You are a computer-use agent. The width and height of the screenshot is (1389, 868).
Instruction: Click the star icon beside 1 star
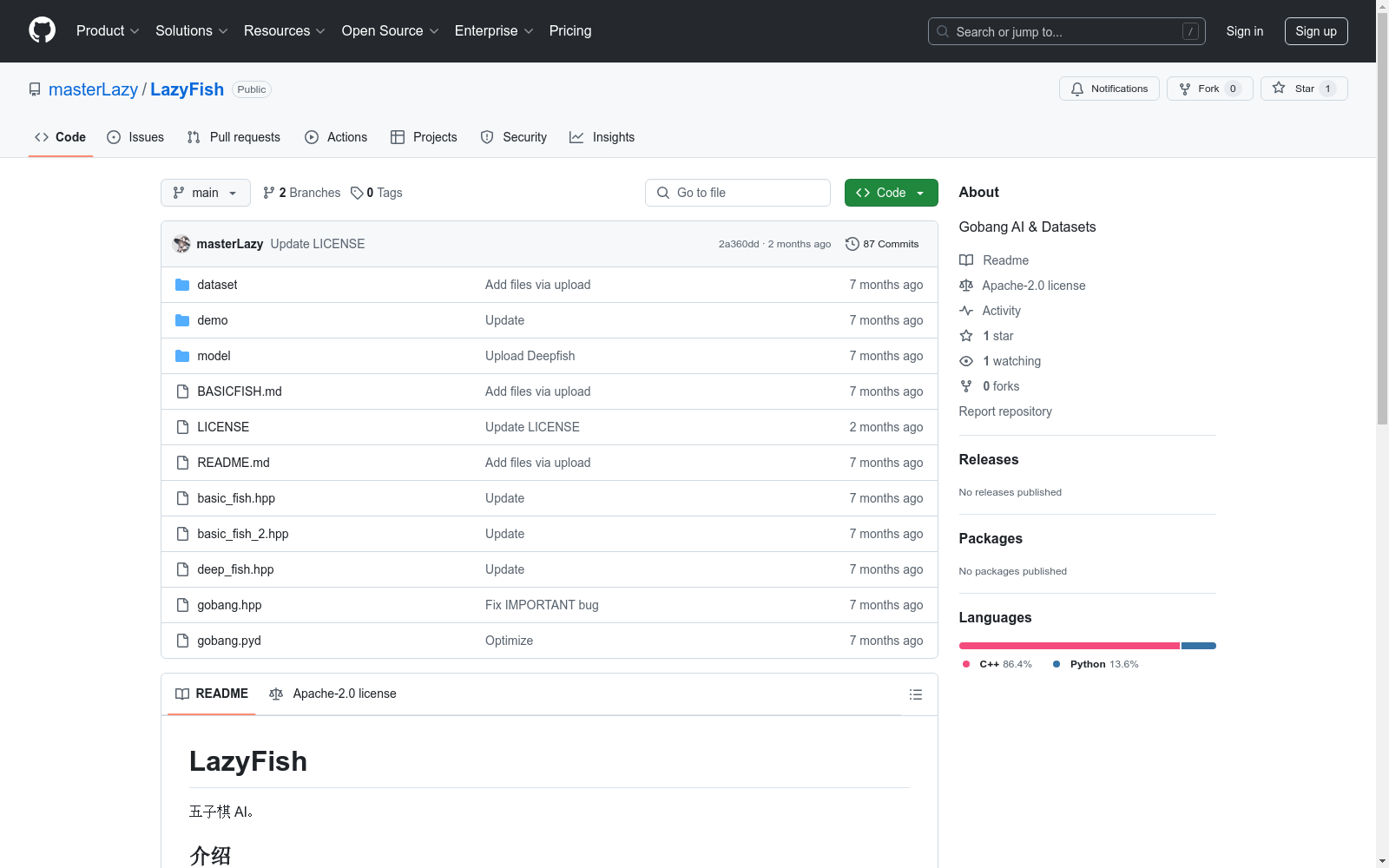click(x=966, y=336)
